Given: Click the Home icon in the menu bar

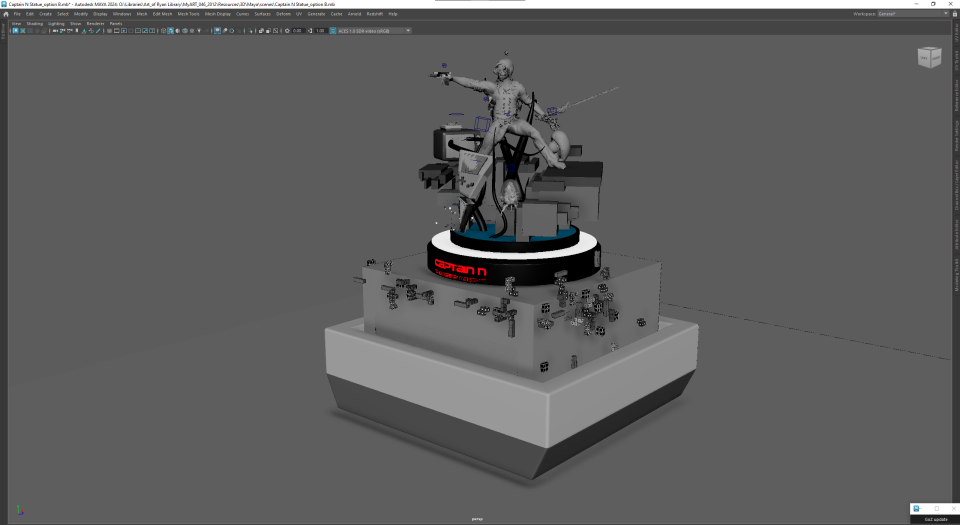Looking at the screenshot, I should 6,13.
